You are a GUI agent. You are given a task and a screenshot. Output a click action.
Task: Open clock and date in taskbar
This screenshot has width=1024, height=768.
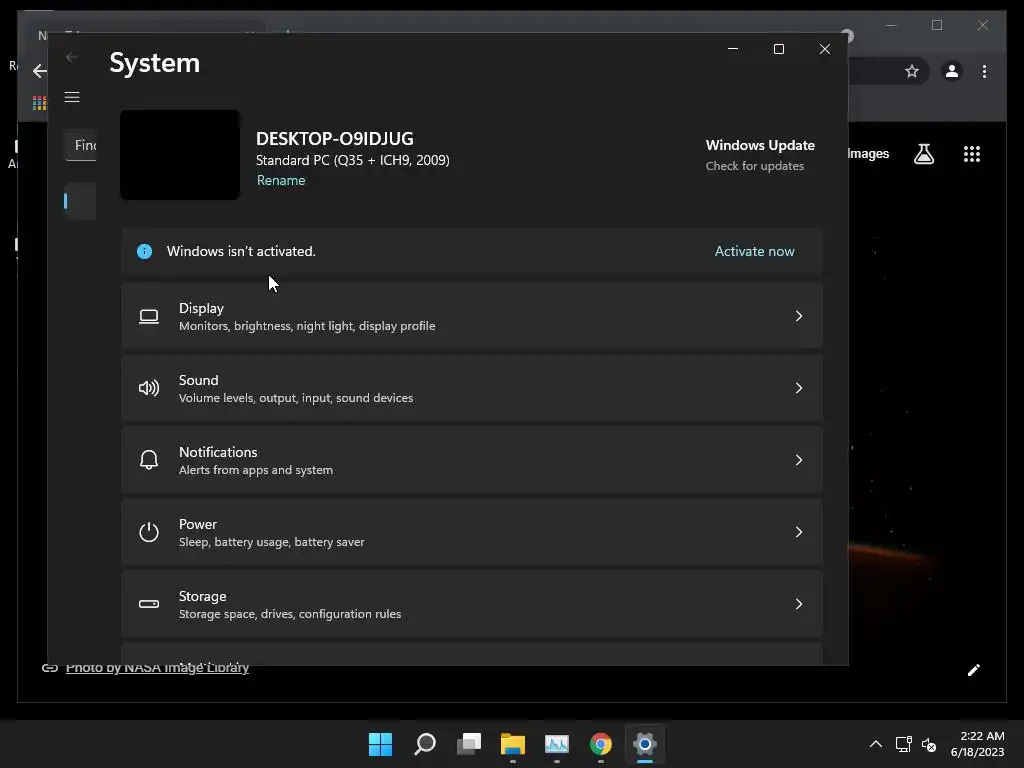(978, 744)
